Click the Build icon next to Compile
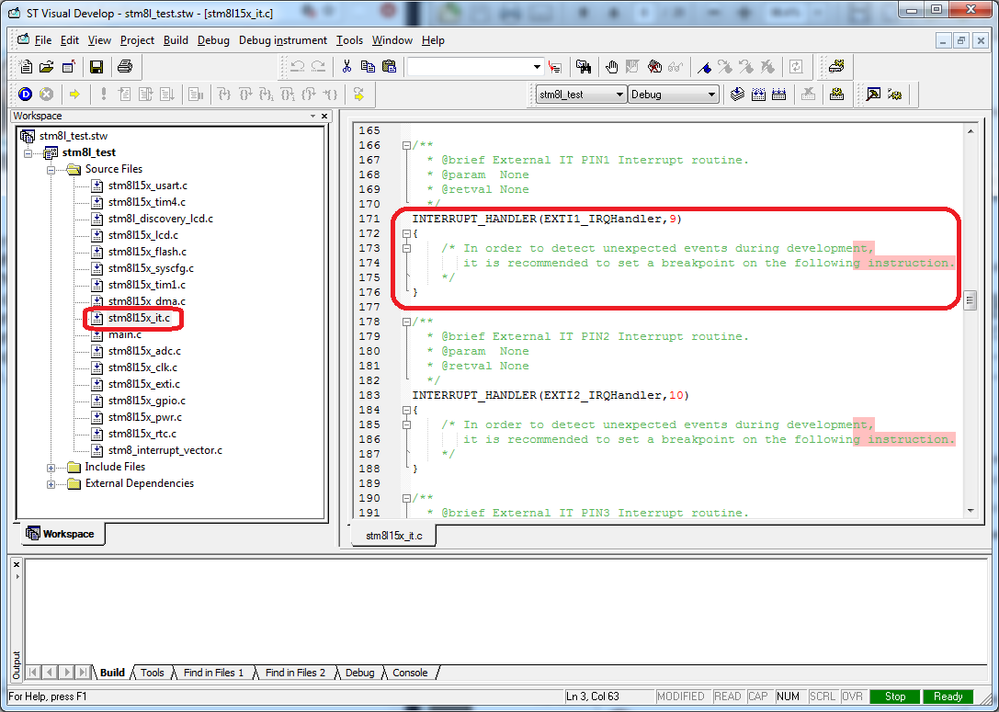Screen dimensions: 999x712 758,94
